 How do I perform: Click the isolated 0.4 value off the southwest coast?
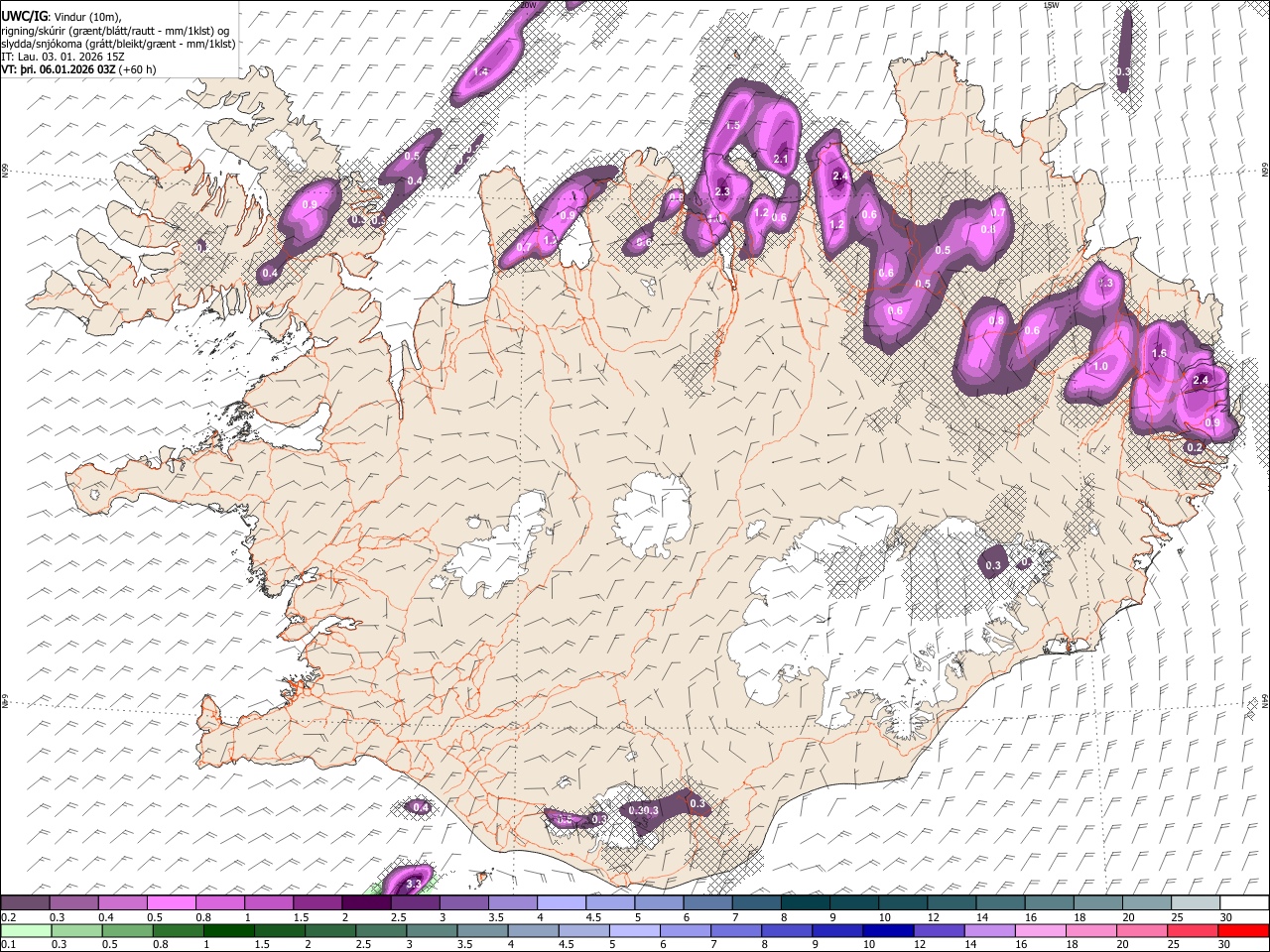pyautogui.click(x=421, y=807)
